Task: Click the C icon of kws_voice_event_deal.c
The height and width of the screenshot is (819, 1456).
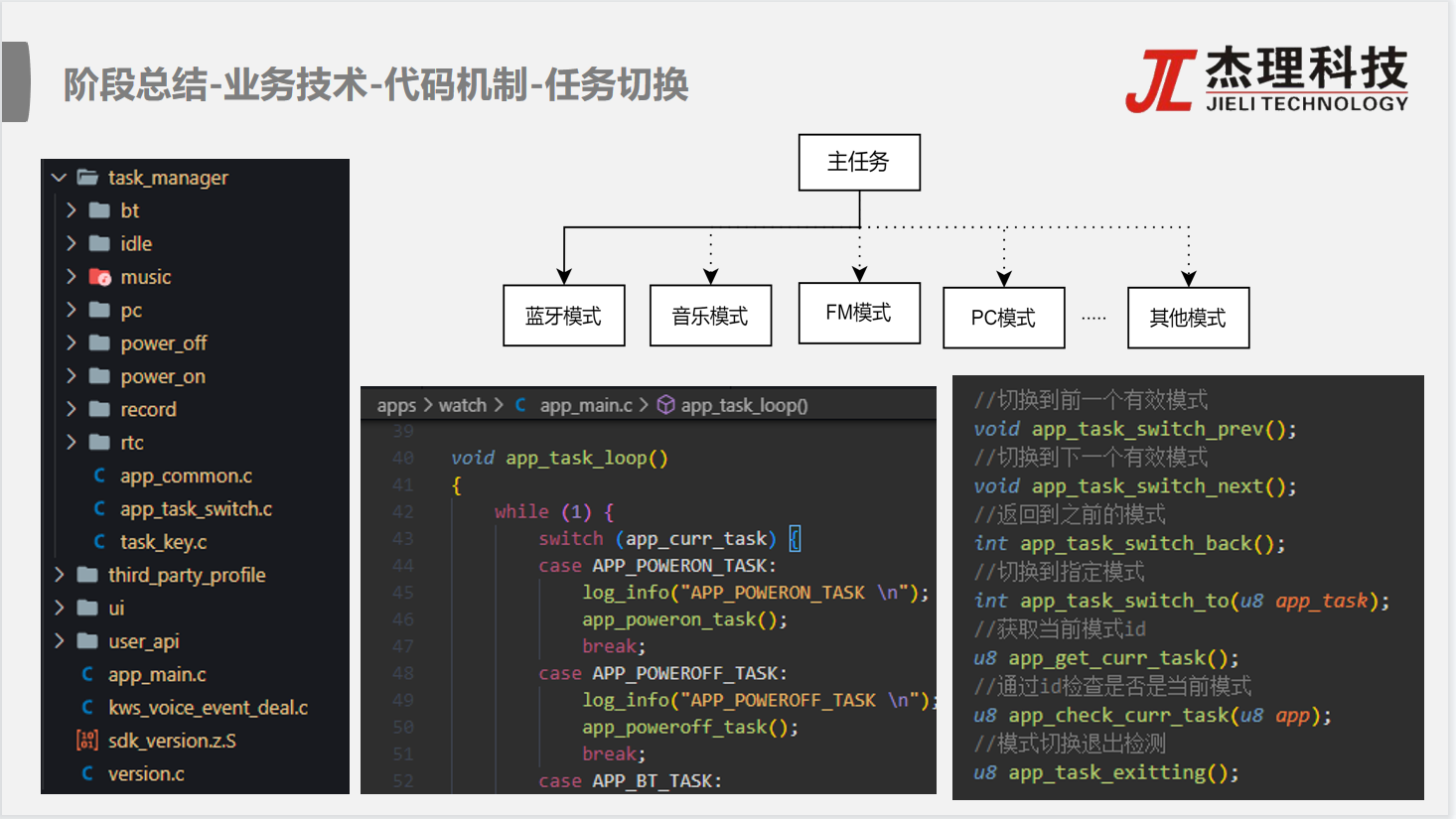Action: [x=87, y=707]
